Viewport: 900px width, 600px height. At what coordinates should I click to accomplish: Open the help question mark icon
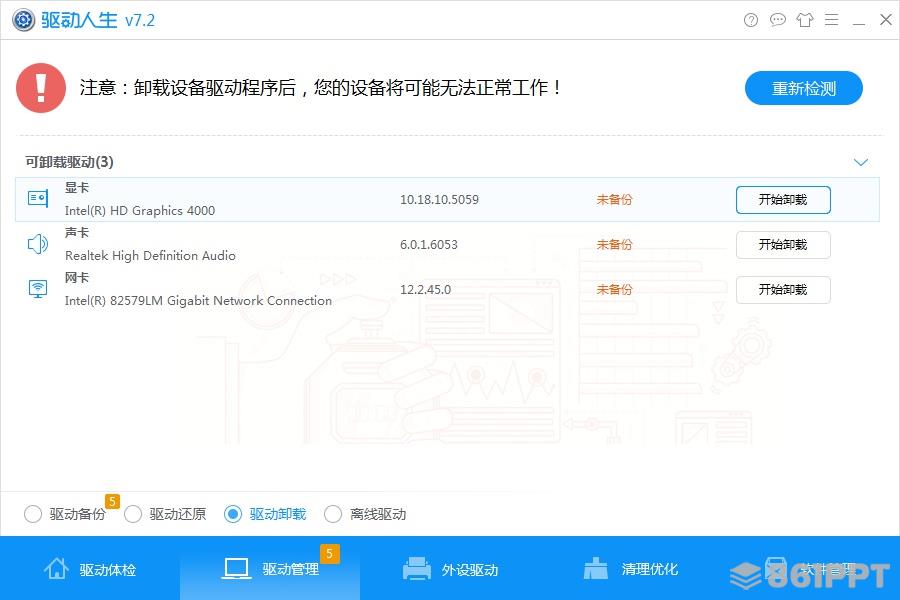click(751, 20)
